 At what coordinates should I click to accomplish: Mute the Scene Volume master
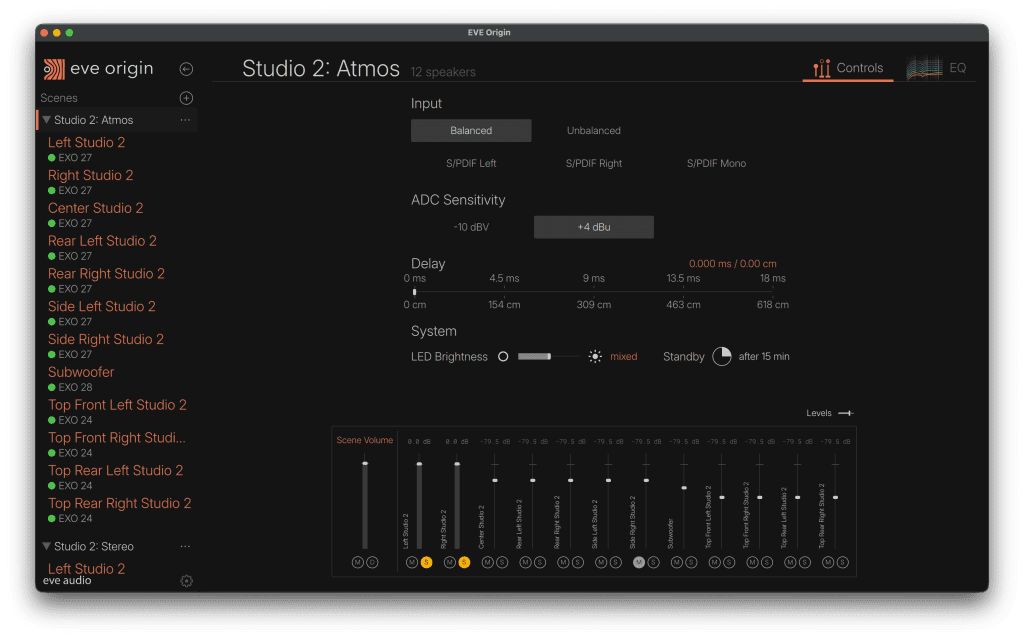[x=357, y=562]
